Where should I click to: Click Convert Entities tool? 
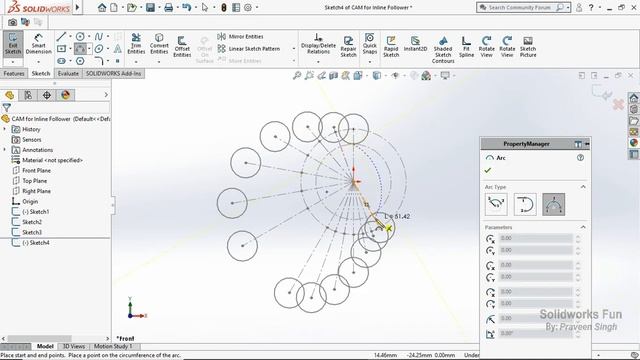tap(159, 44)
